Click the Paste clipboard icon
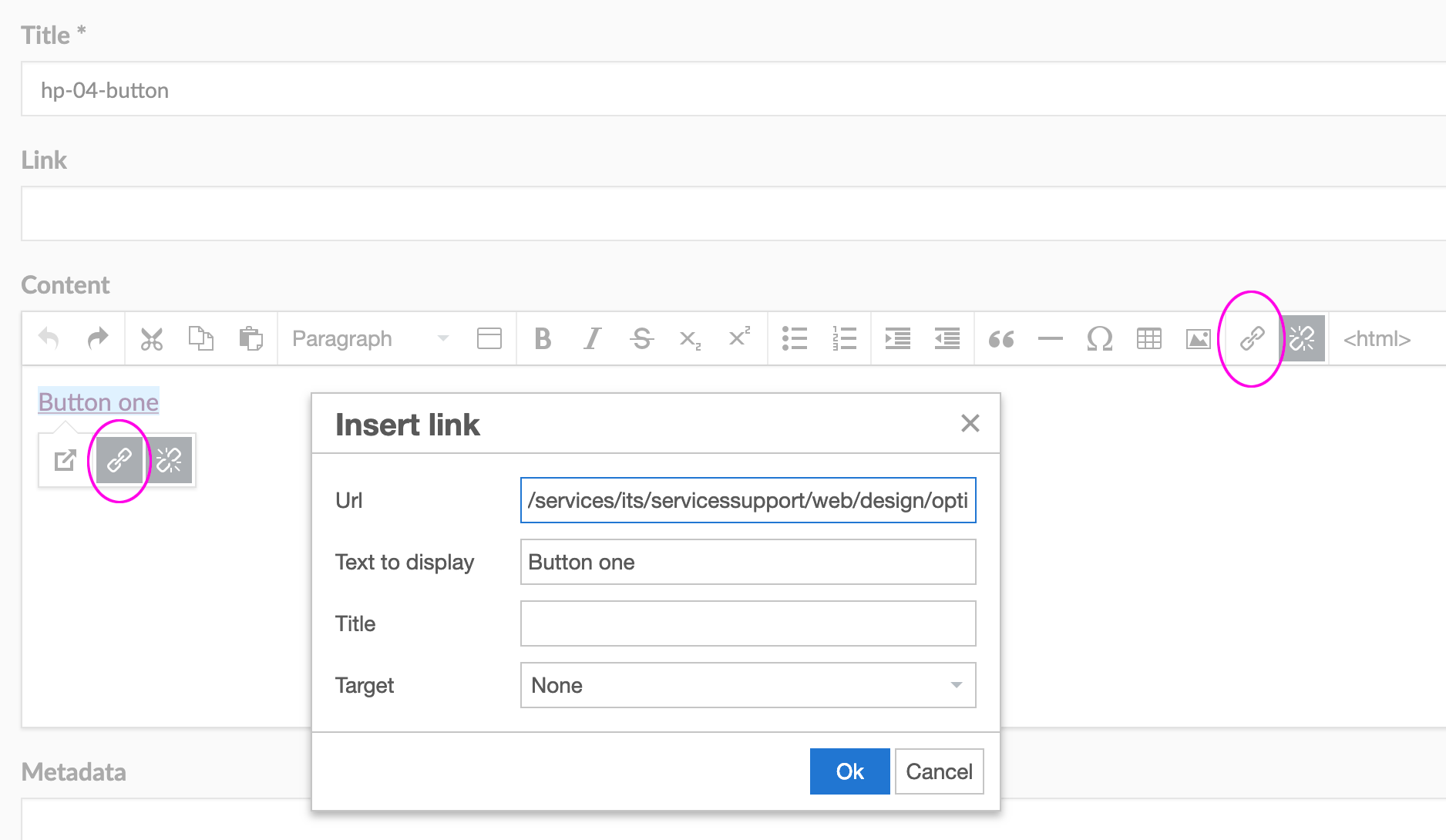This screenshot has height=840, width=1446. click(251, 338)
